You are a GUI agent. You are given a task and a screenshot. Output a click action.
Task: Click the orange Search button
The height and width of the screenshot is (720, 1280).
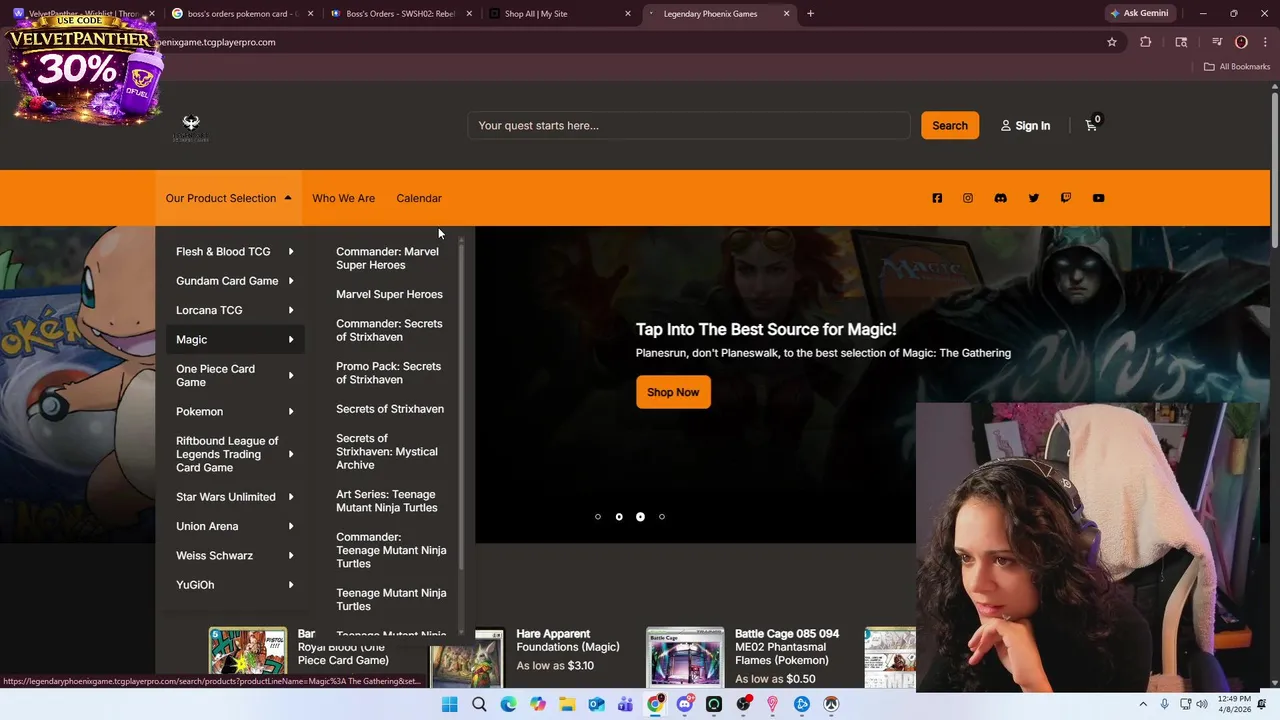coord(950,125)
